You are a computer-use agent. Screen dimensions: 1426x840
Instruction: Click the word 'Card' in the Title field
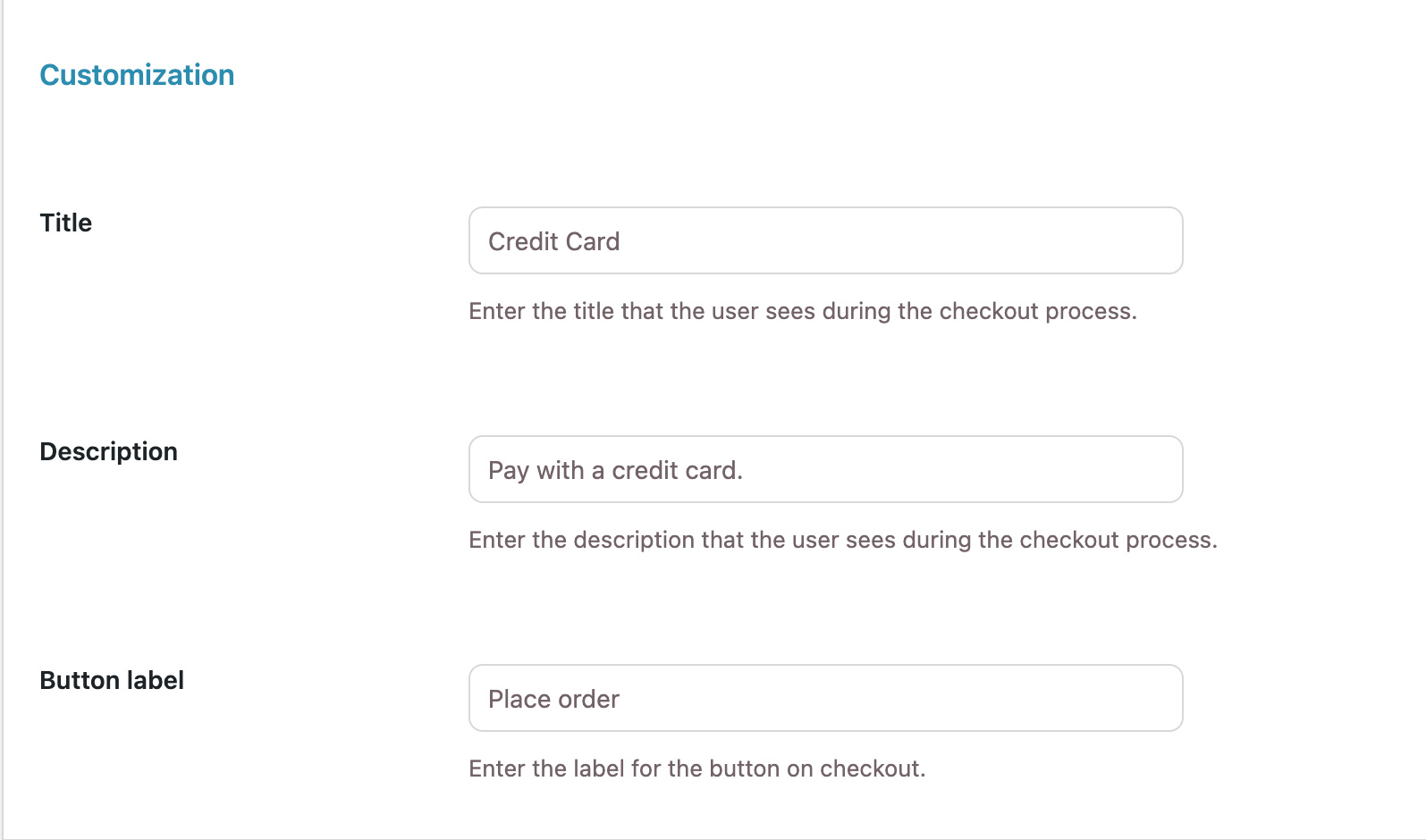click(593, 241)
